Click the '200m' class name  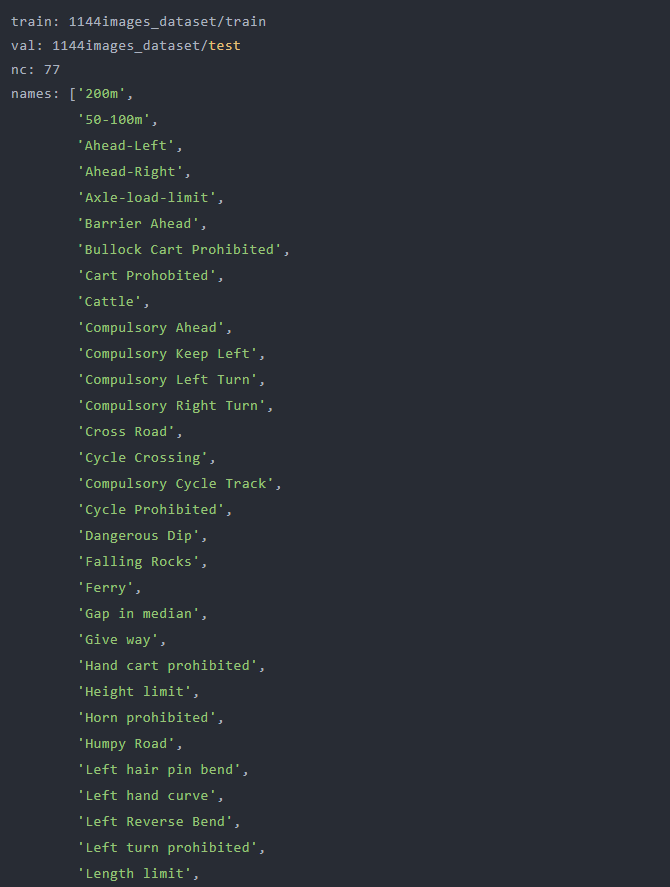101,93
